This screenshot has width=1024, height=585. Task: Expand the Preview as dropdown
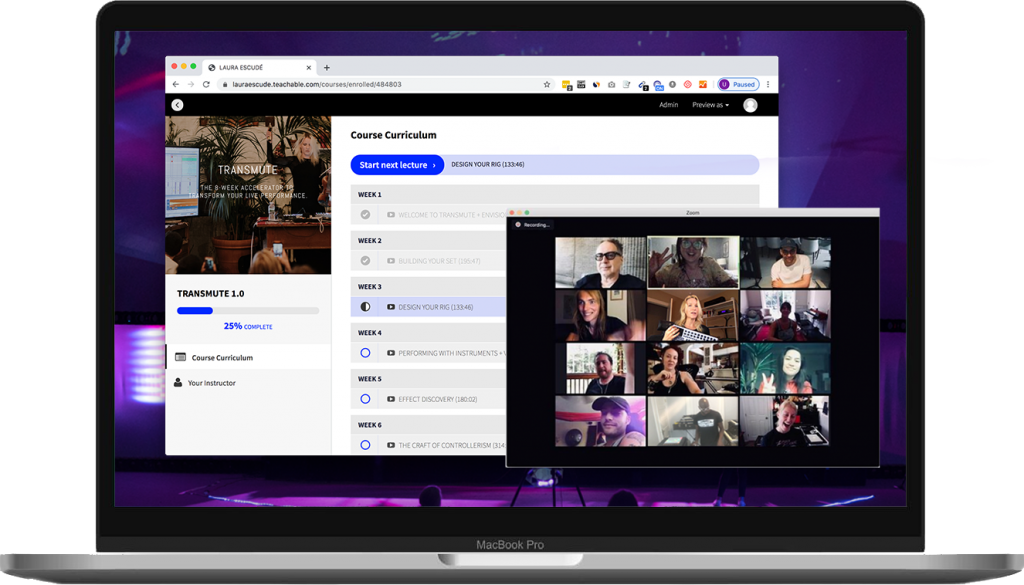[711, 104]
